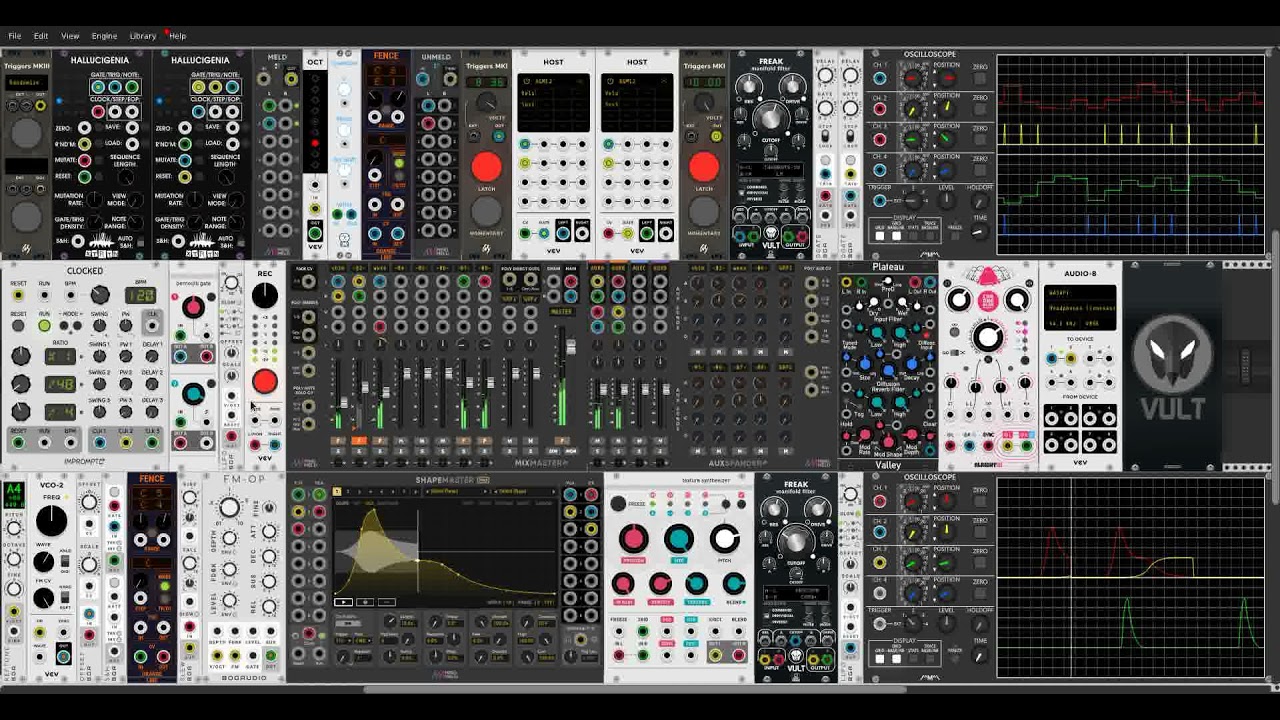Click the ShapeMaster play button

(x=344, y=602)
